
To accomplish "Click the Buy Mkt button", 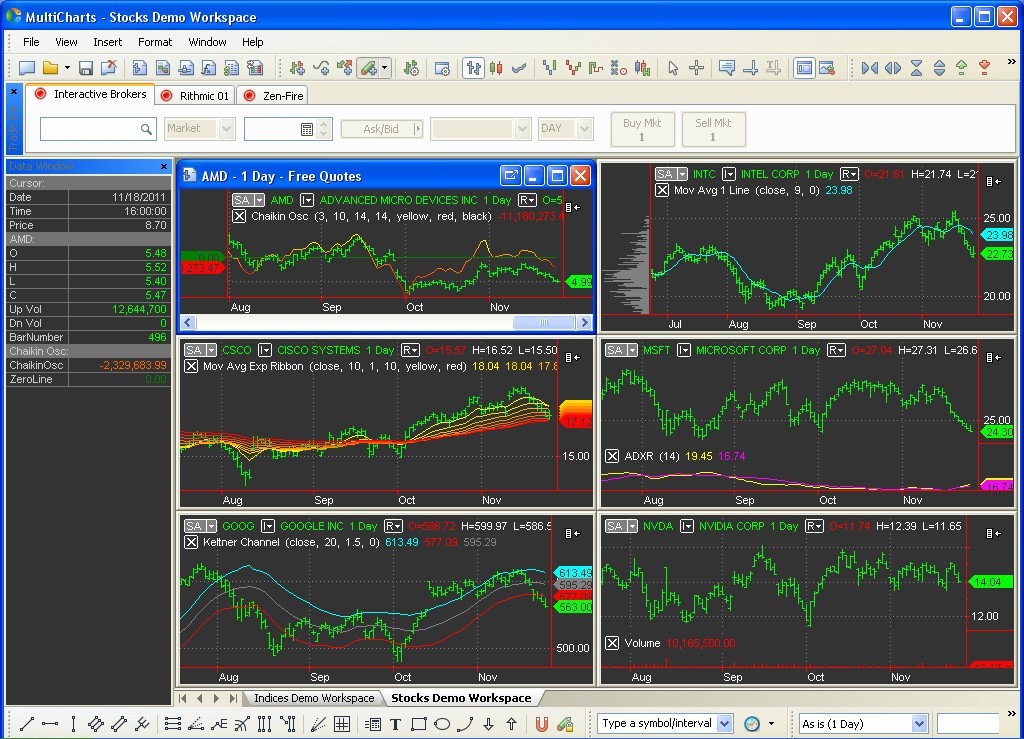I will click(642, 129).
